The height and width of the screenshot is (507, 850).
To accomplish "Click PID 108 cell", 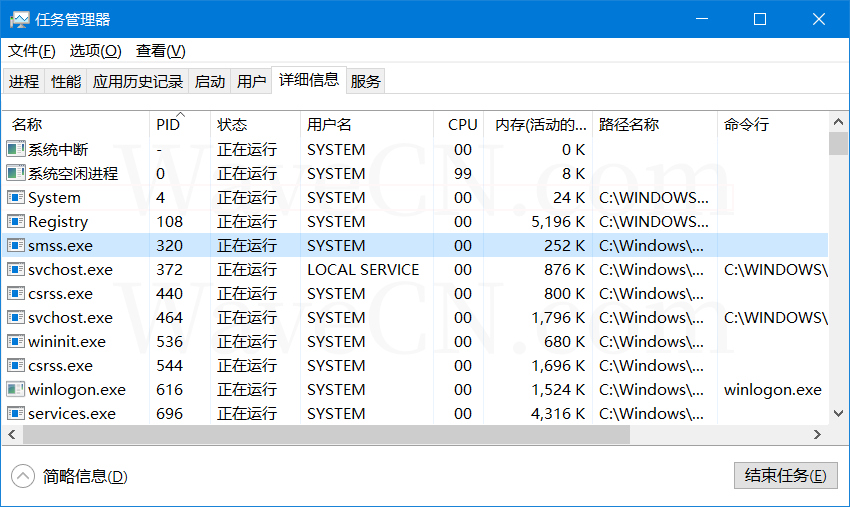I will click(169, 222).
